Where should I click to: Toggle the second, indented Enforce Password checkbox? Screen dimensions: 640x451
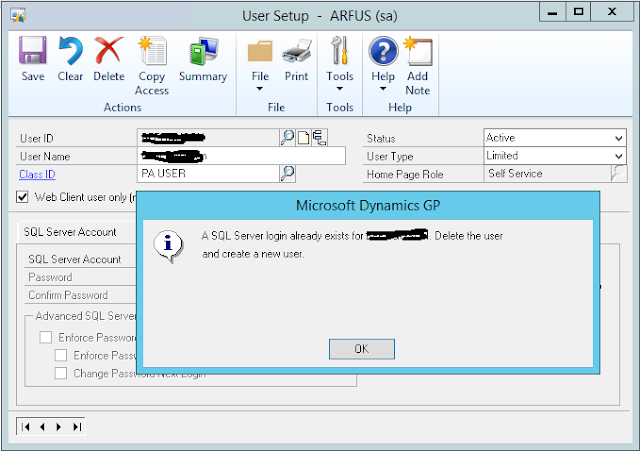61,355
